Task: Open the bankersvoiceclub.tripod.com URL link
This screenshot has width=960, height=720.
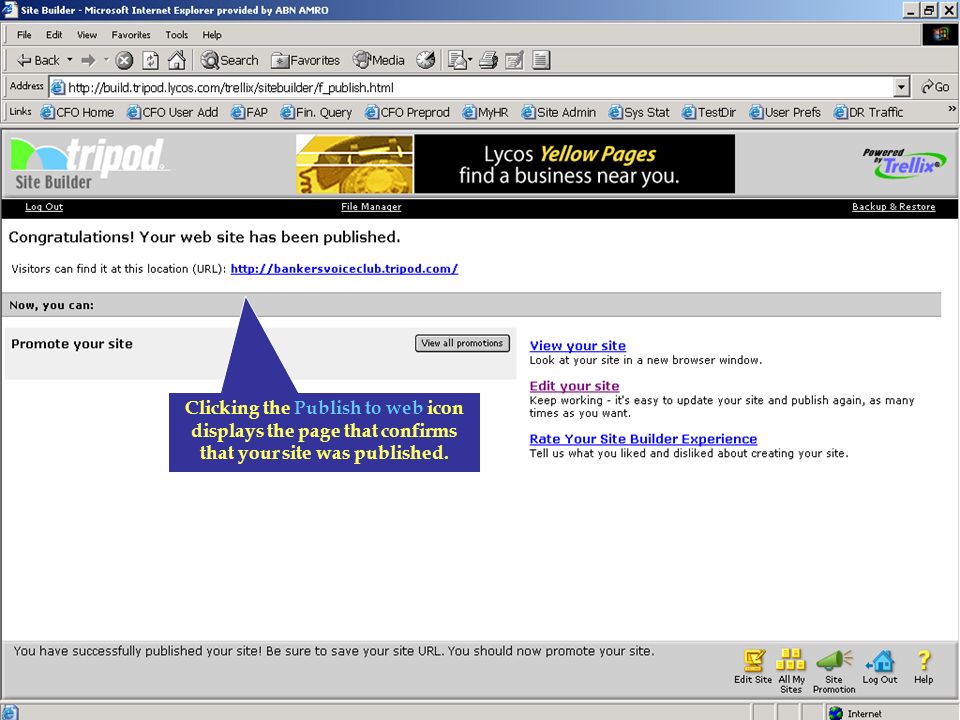Action: [344, 269]
